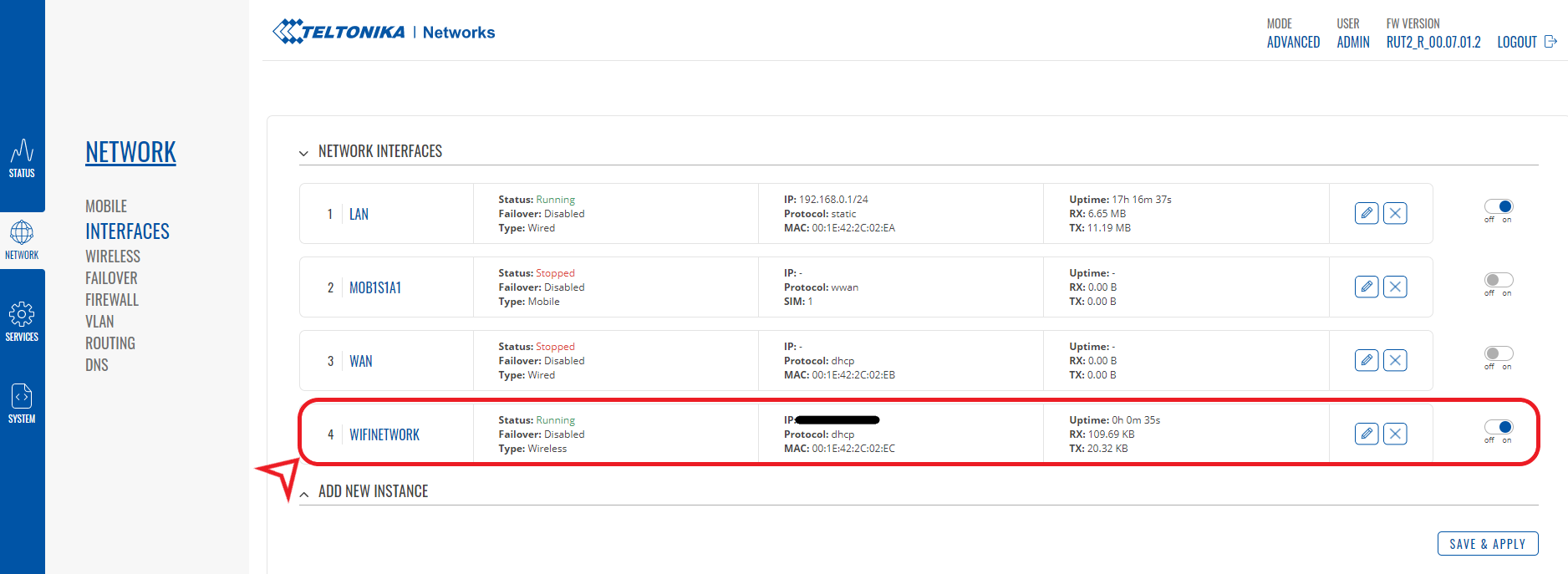The width and height of the screenshot is (1568, 574).
Task: Click the Save & Apply button
Action: click(x=1487, y=544)
